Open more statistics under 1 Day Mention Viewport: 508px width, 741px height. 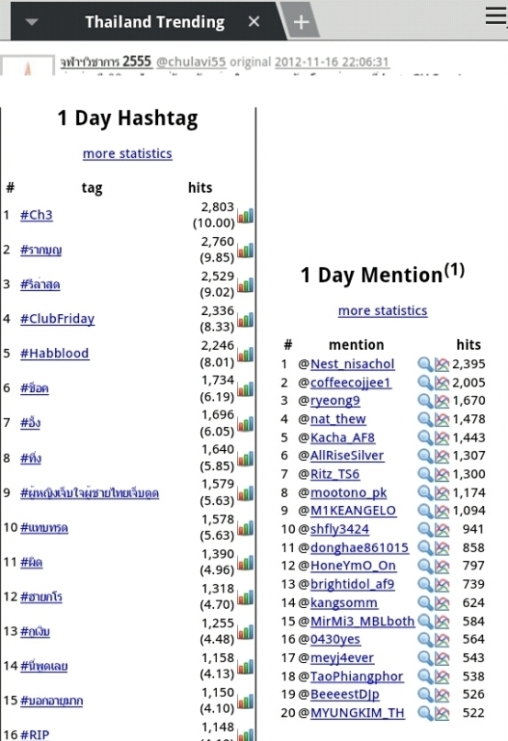pyautogui.click(x=383, y=311)
